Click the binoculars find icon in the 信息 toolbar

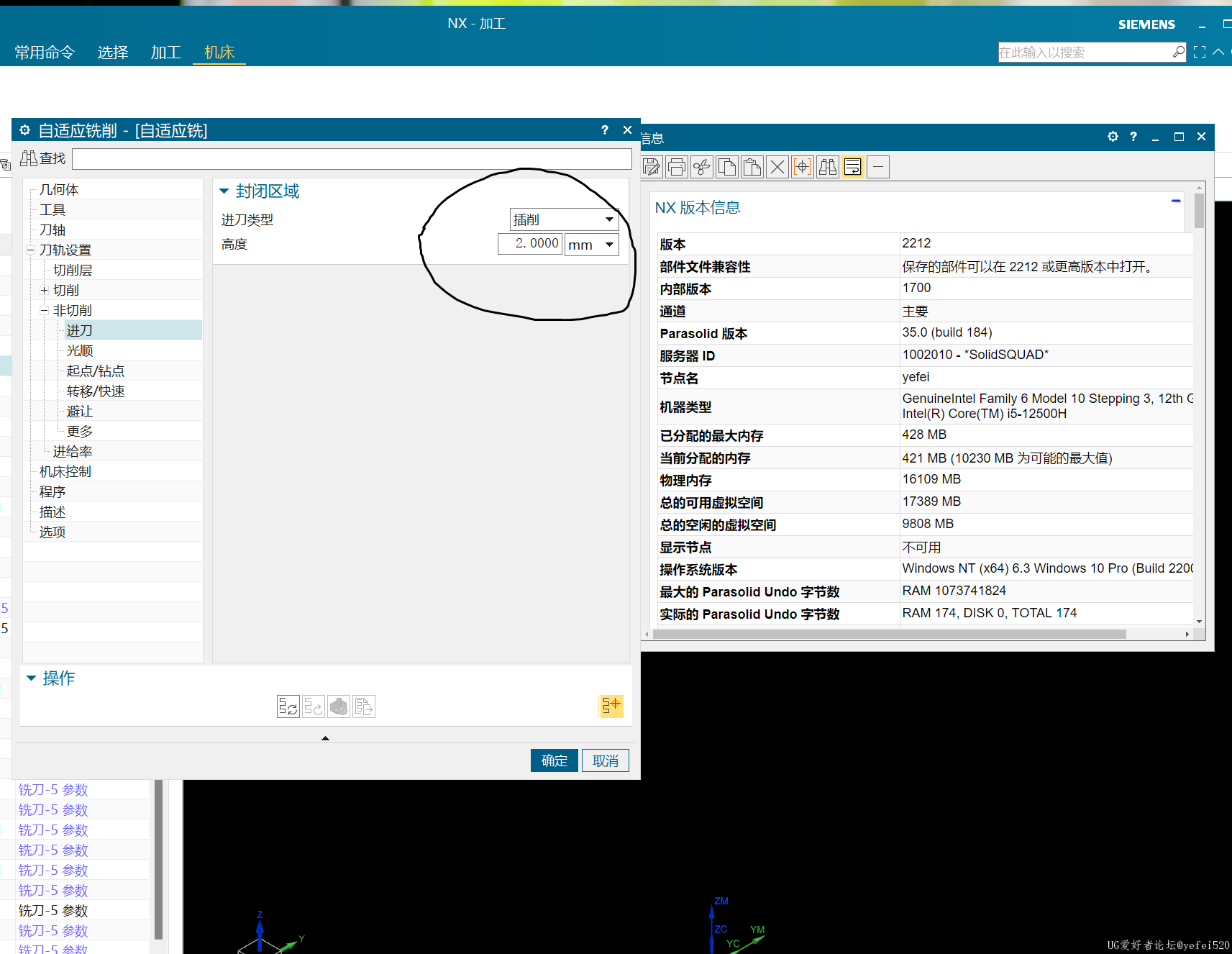pyautogui.click(x=828, y=167)
